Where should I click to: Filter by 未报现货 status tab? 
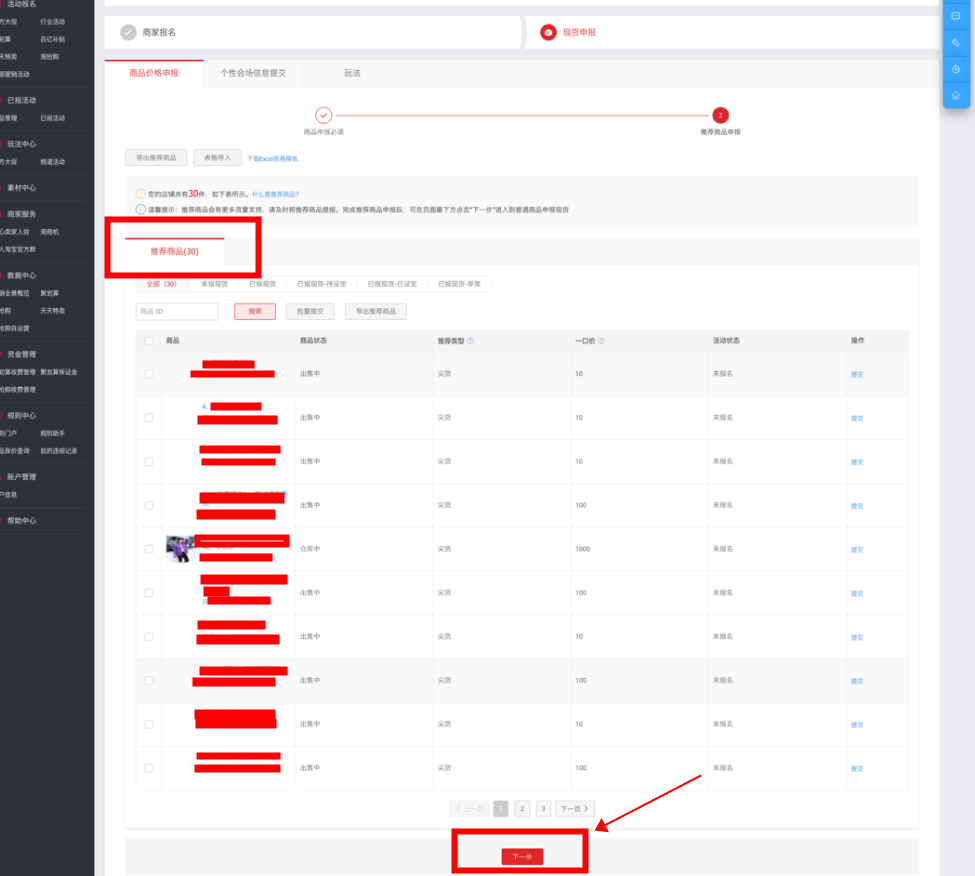tap(215, 284)
